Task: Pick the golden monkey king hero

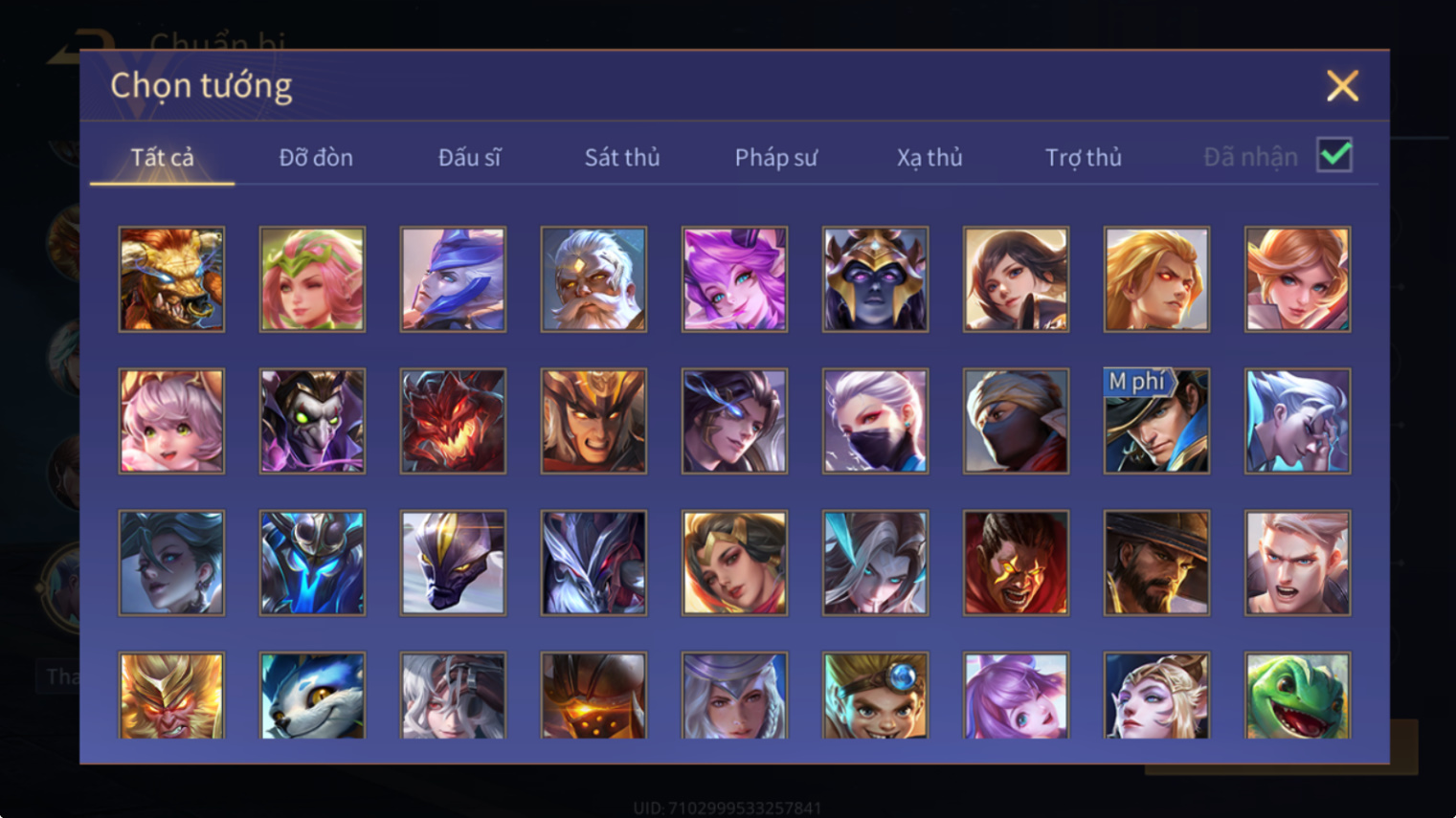Action: tap(171, 696)
